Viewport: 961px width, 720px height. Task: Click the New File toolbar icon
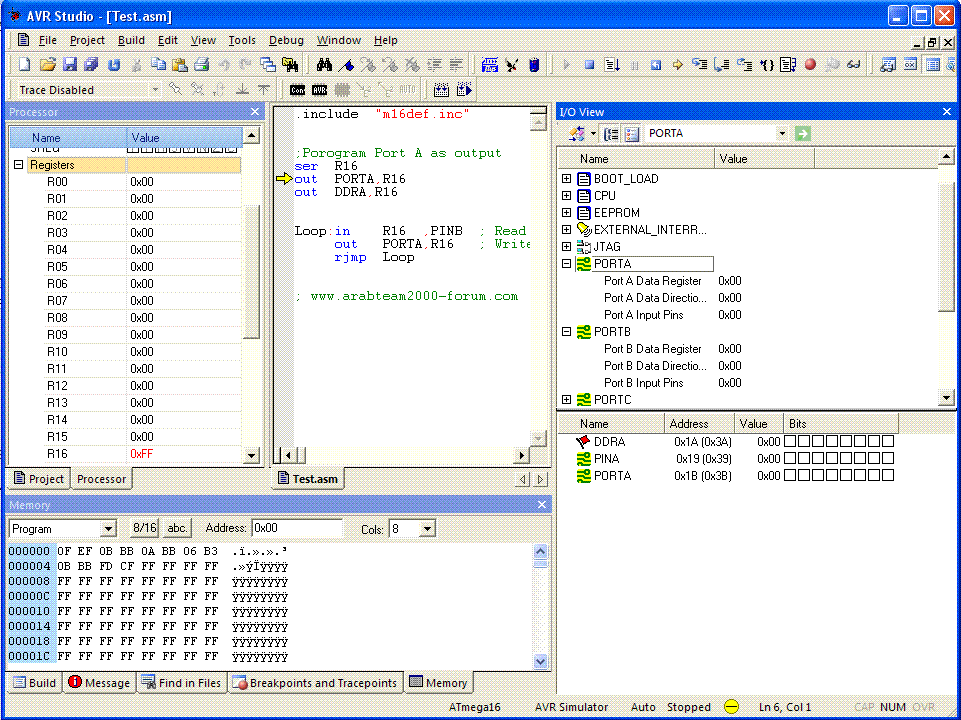point(25,64)
